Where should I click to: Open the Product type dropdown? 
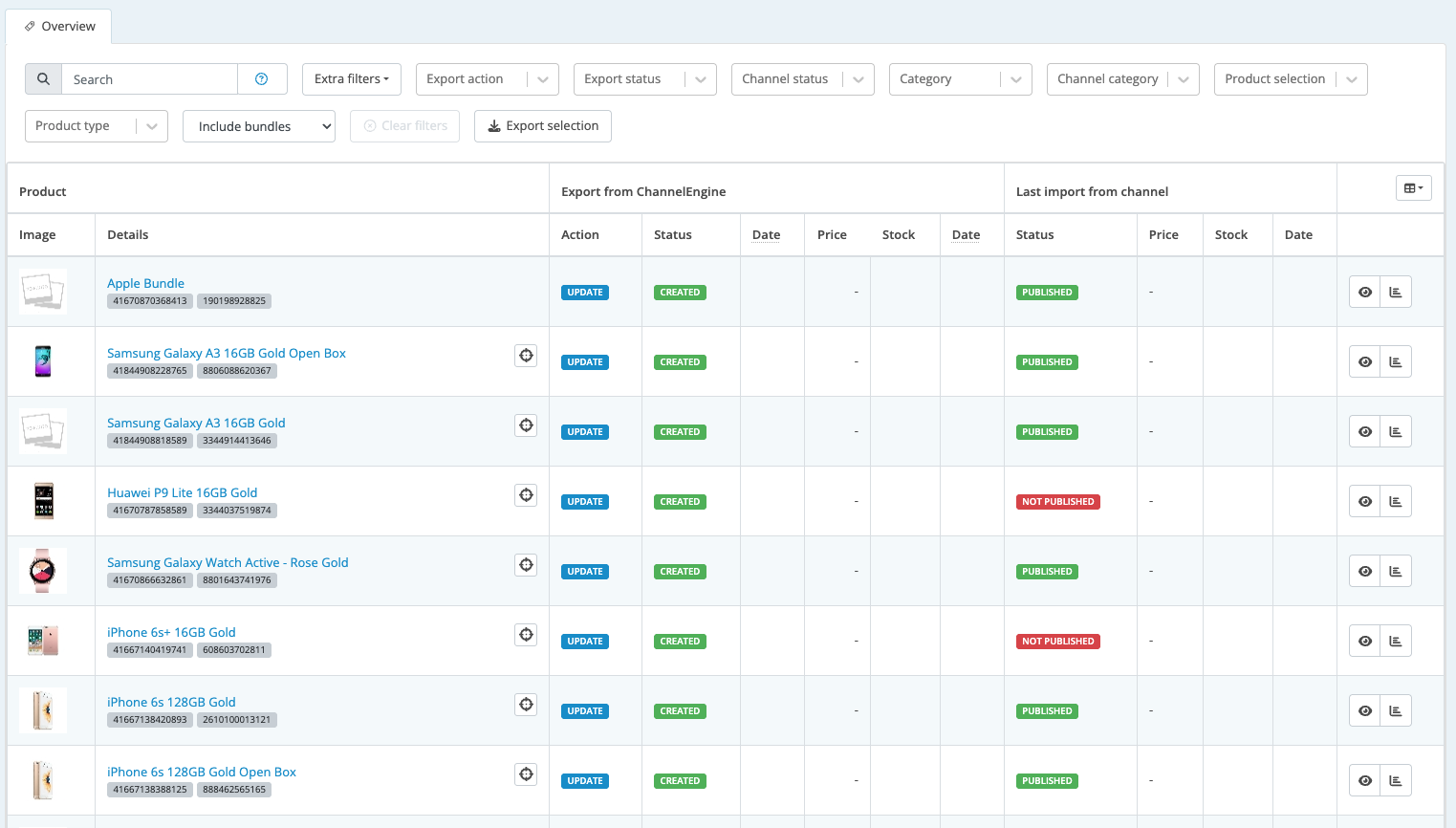tap(97, 126)
